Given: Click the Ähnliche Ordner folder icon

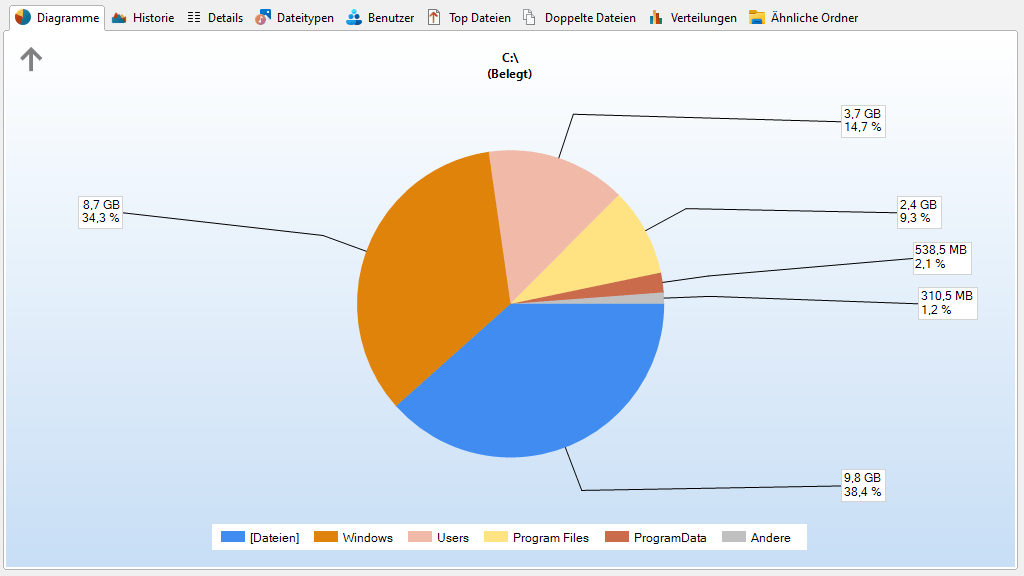Looking at the screenshot, I should (757, 18).
